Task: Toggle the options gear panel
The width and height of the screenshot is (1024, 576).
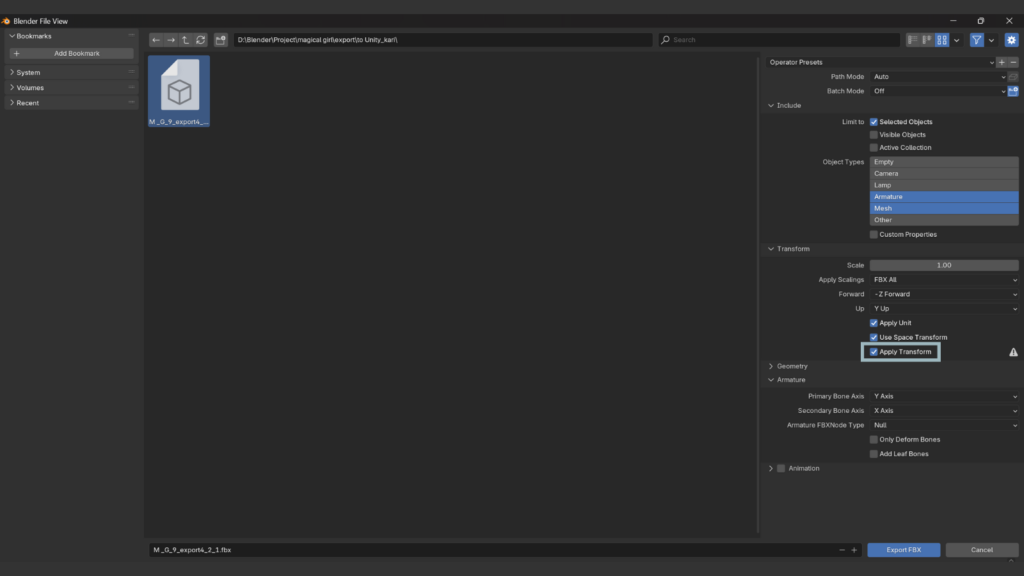Action: click(x=1011, y=40)
